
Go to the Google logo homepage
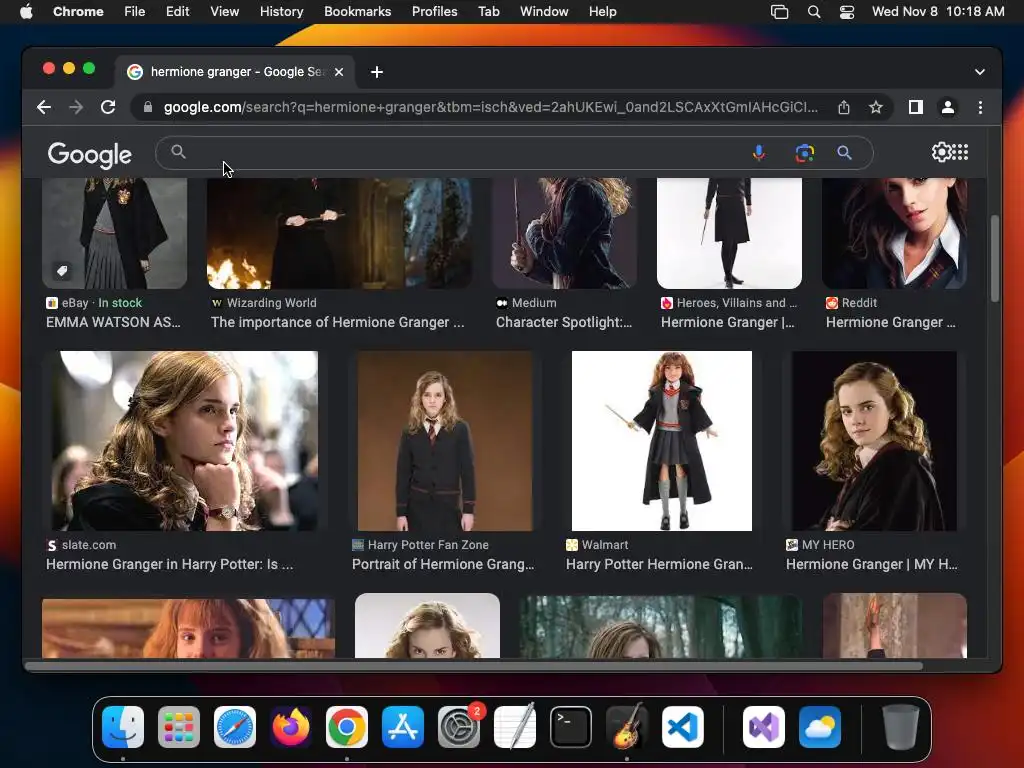click(89, 154)
